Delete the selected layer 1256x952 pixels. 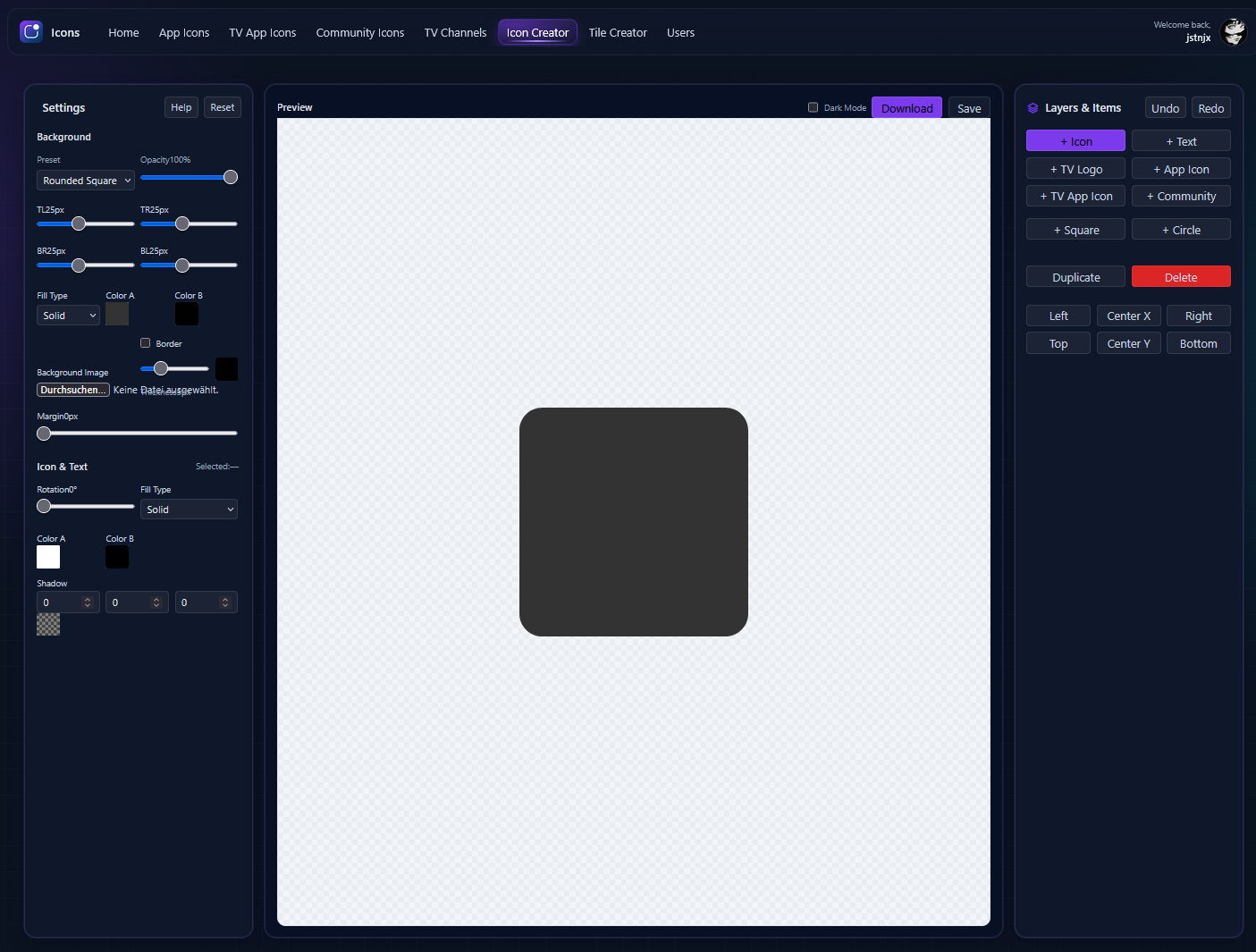1181,277
